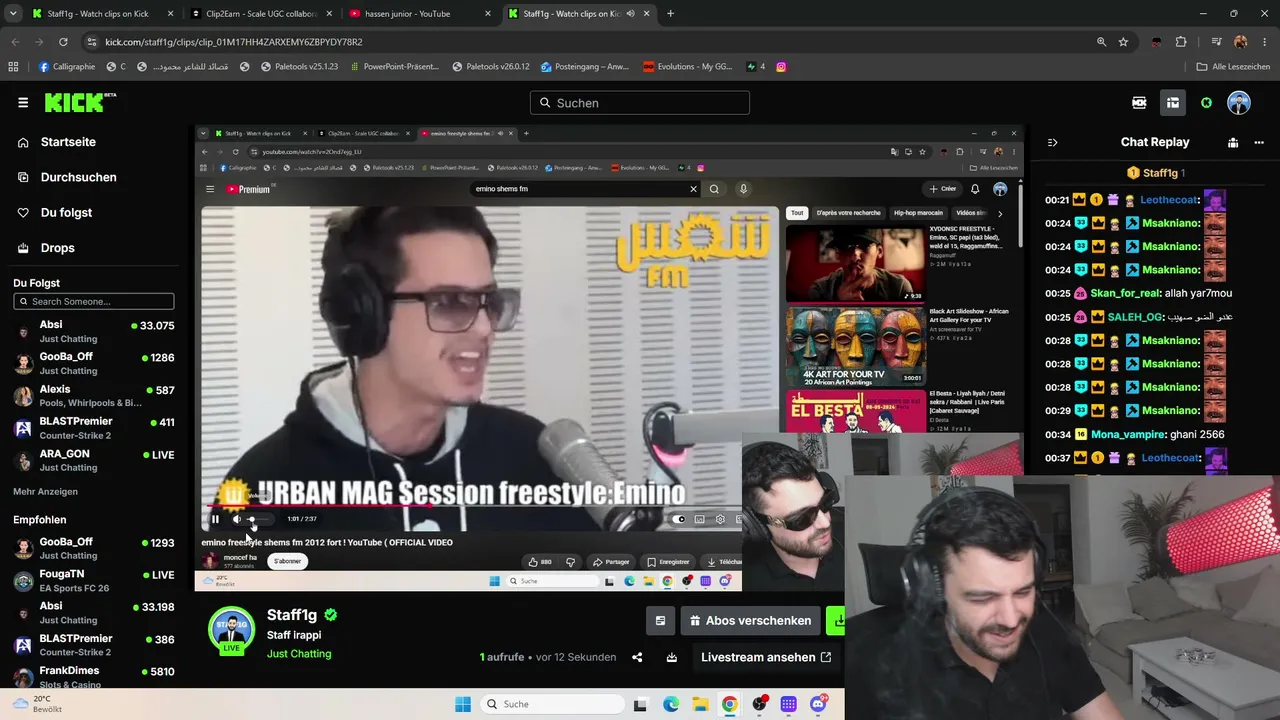Open the Posteingang bookmark
Viewport: 1280px width, 720px height.
tap(585, 67)
